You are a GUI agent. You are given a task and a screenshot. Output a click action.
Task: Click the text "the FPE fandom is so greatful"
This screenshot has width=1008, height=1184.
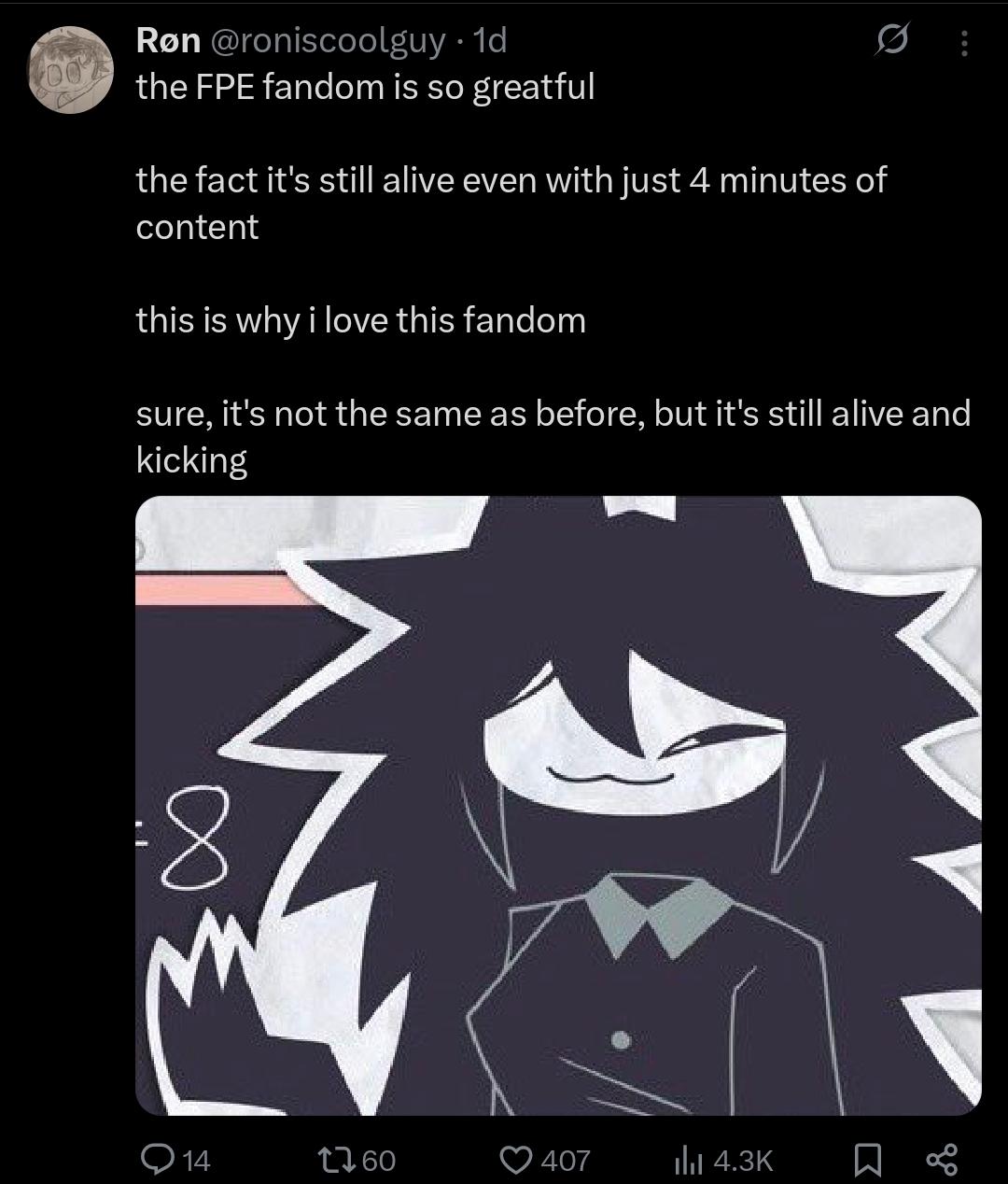[x=365, y=87]
